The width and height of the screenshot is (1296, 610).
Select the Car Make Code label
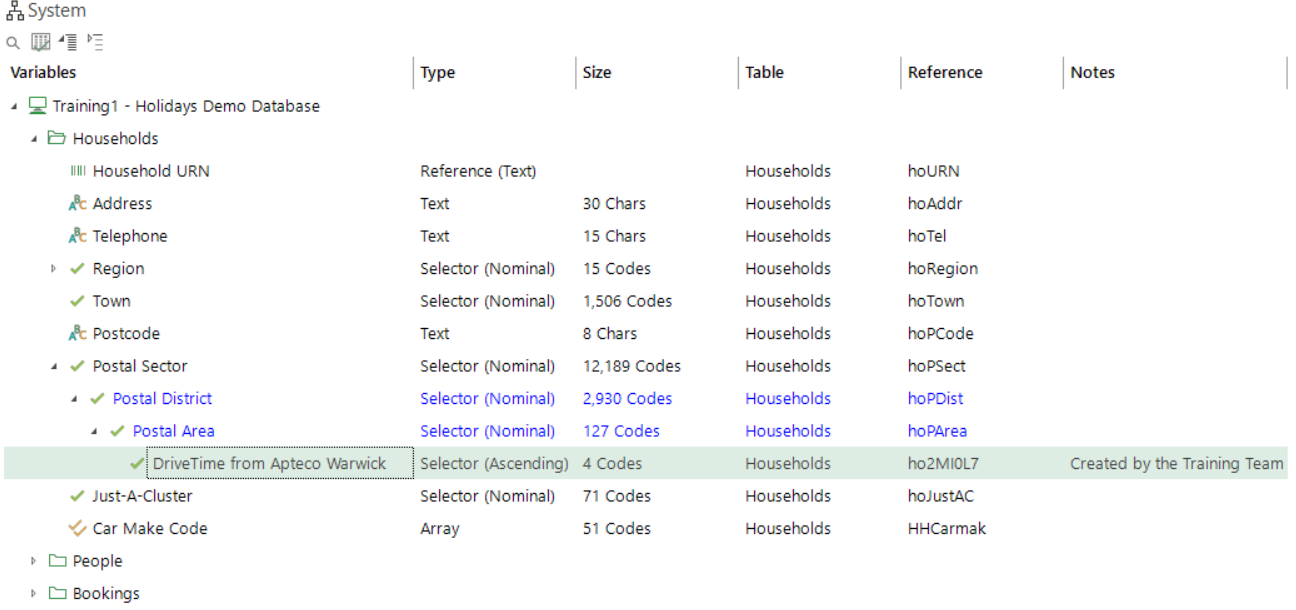click(x=150, y=528)
